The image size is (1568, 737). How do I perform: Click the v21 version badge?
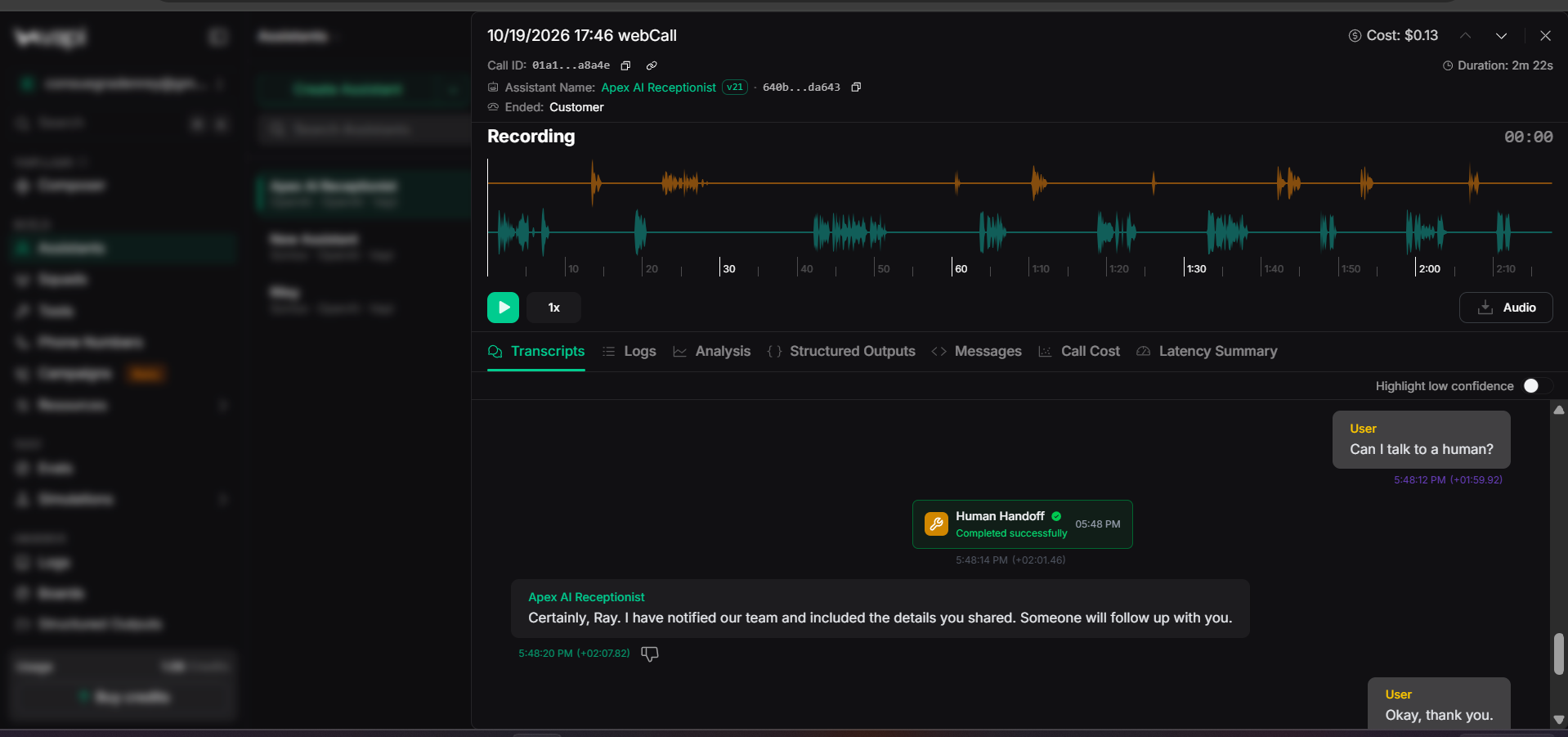point(735,88)
